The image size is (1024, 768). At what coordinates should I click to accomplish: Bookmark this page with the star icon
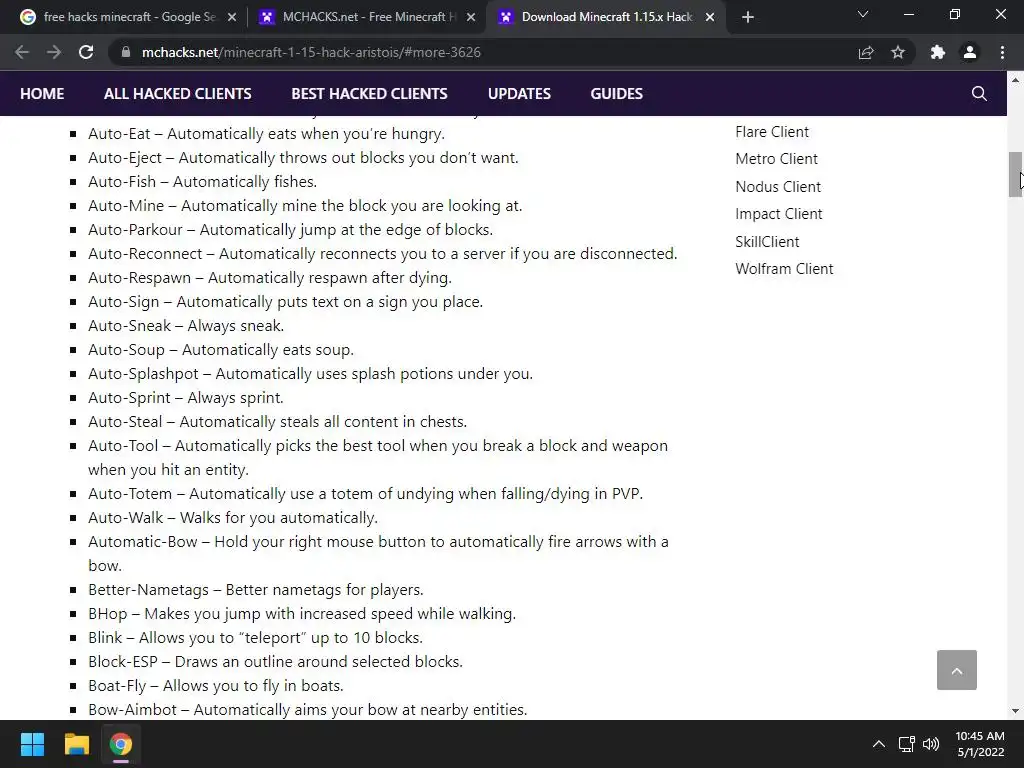point(898,52)
